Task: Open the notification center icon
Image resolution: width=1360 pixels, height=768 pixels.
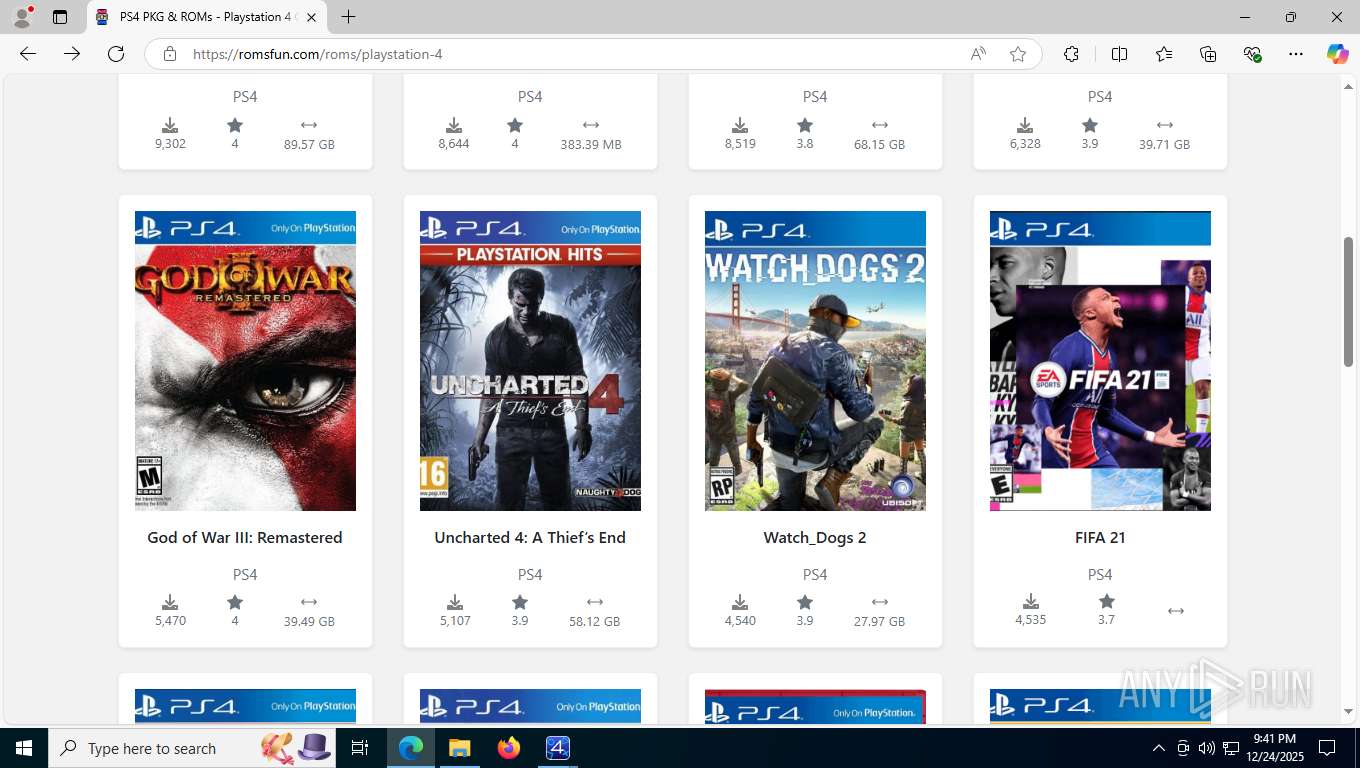Action: [x=1327, y=748]
